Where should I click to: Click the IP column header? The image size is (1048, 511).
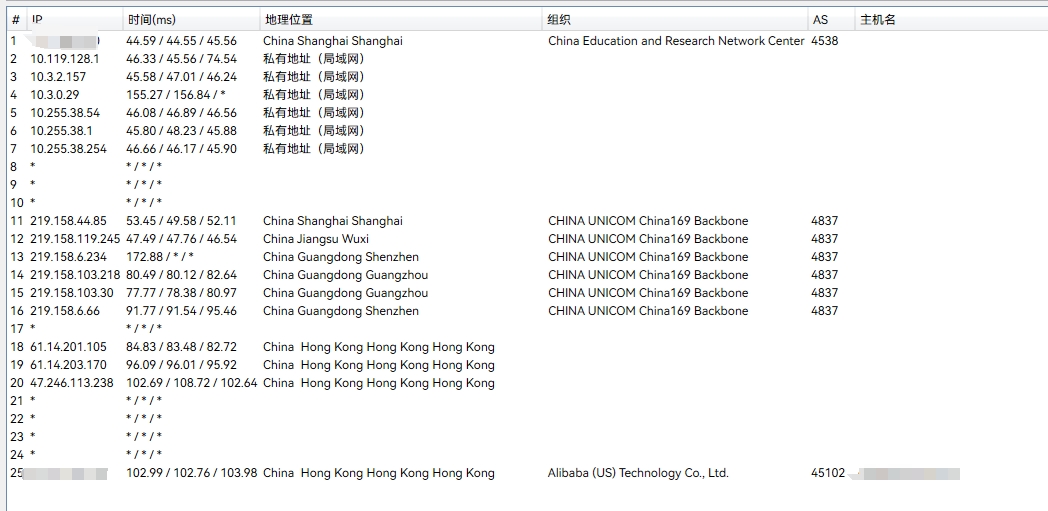click(x=38, y=20)
